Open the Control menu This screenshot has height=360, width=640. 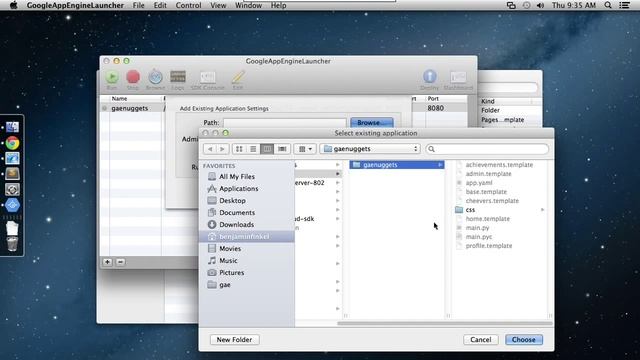[188, 5]
